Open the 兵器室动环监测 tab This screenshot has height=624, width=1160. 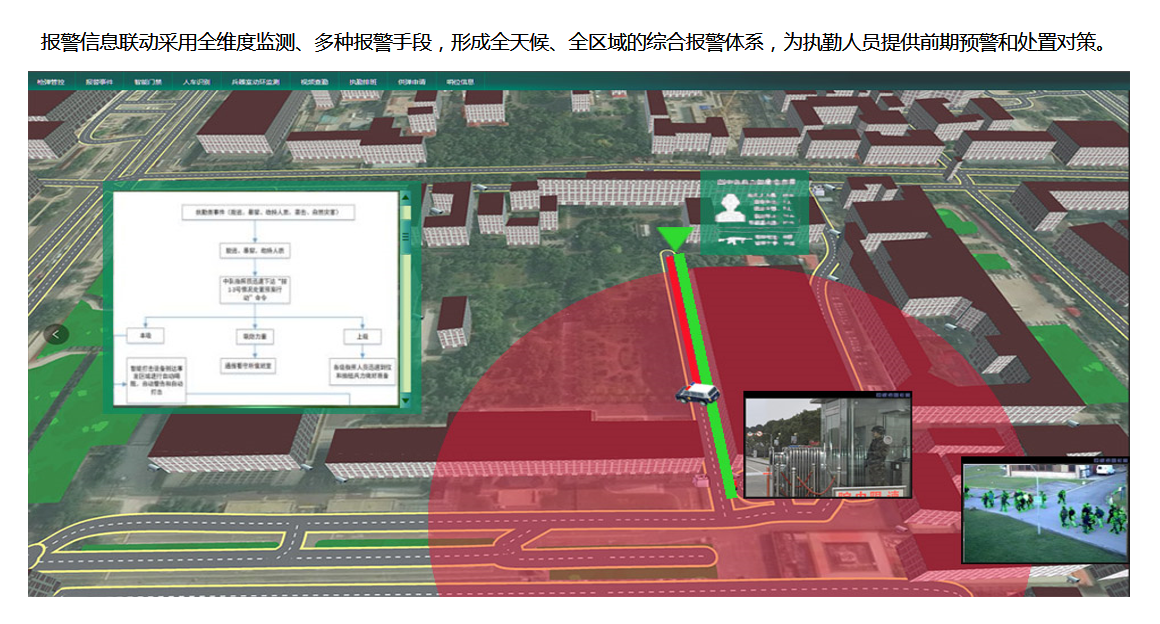tap(255, 82)
